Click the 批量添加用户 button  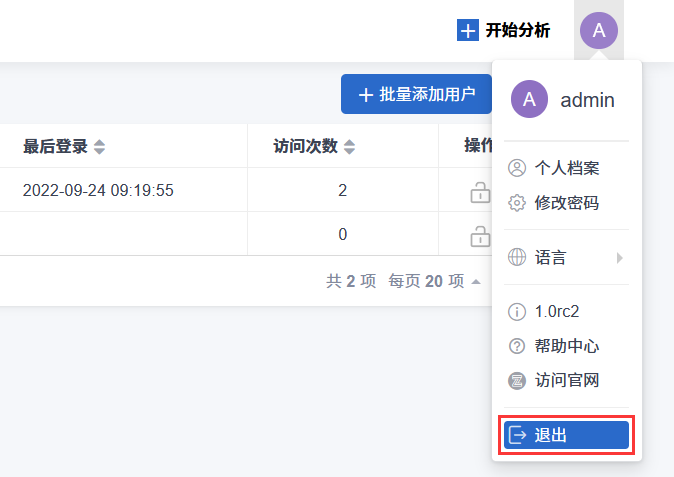[416, 94]
